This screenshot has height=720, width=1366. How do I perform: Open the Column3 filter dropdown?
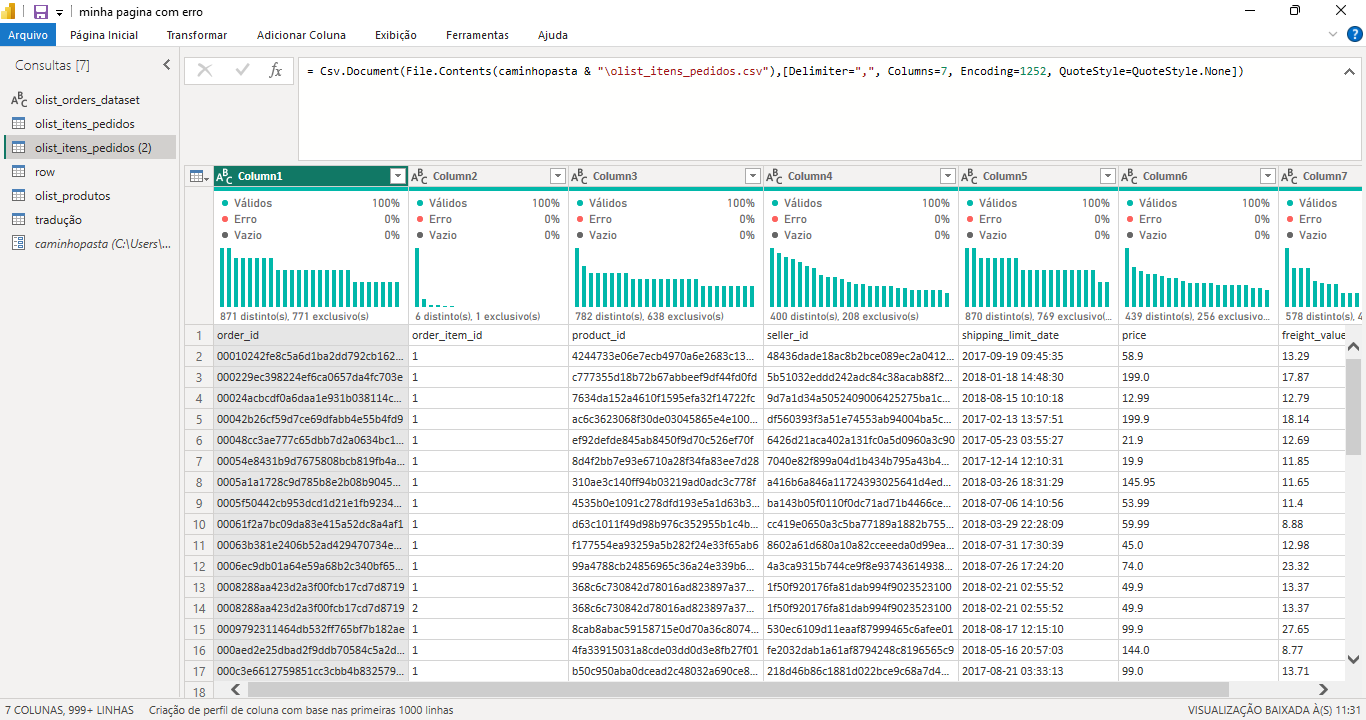point(753,176)
